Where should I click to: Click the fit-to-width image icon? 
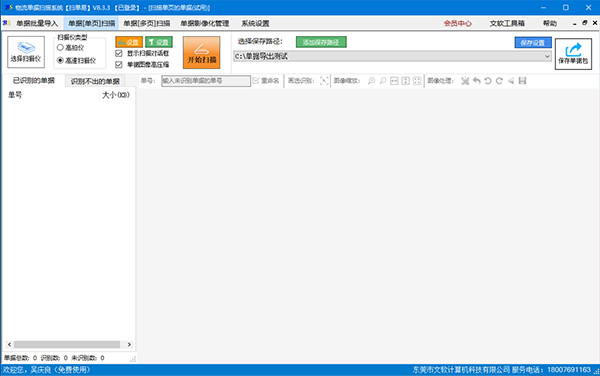(394, 81)
